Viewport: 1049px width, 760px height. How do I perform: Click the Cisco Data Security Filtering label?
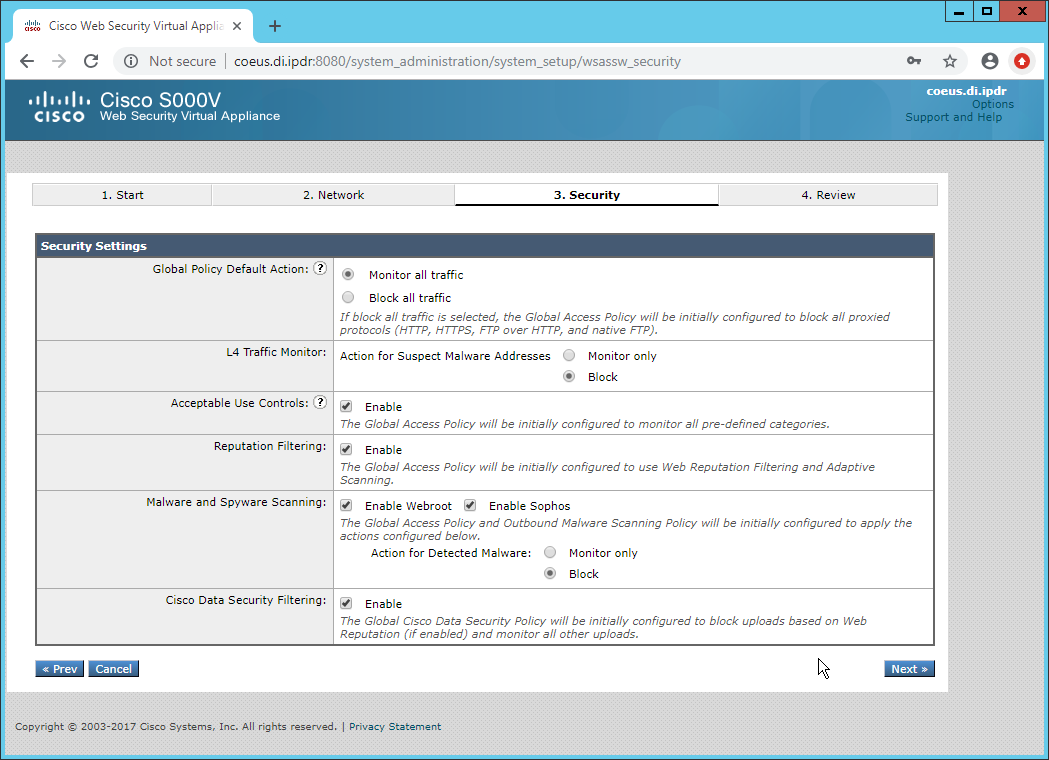tap(246, 600)
